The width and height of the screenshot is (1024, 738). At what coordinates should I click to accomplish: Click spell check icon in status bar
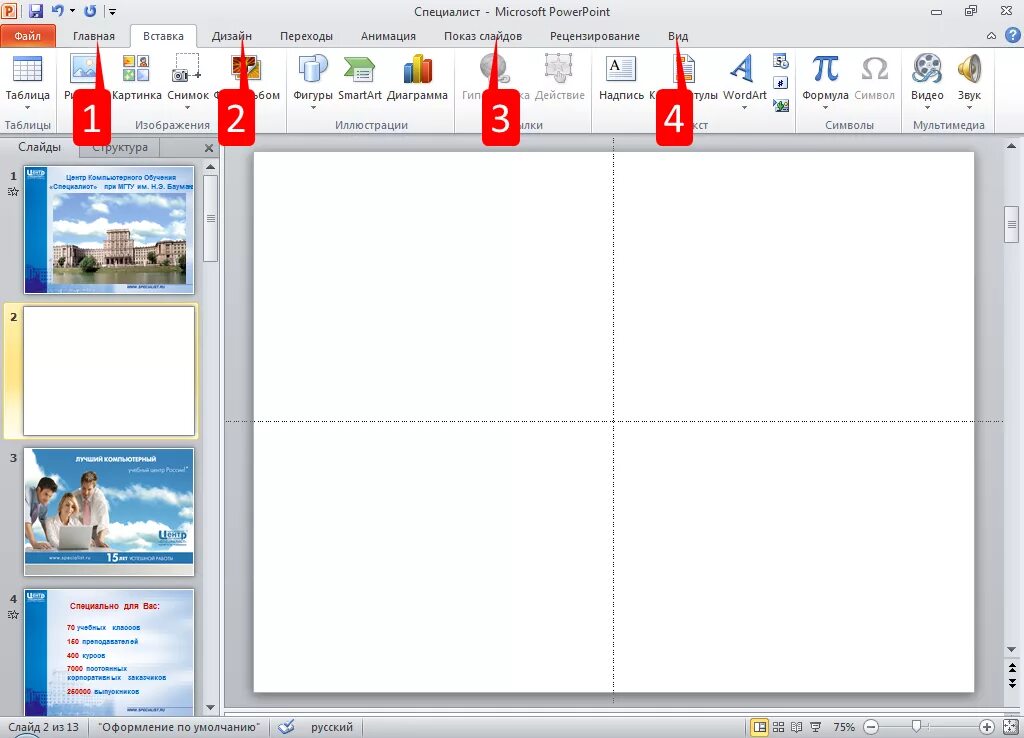click(x=286, y=726)
